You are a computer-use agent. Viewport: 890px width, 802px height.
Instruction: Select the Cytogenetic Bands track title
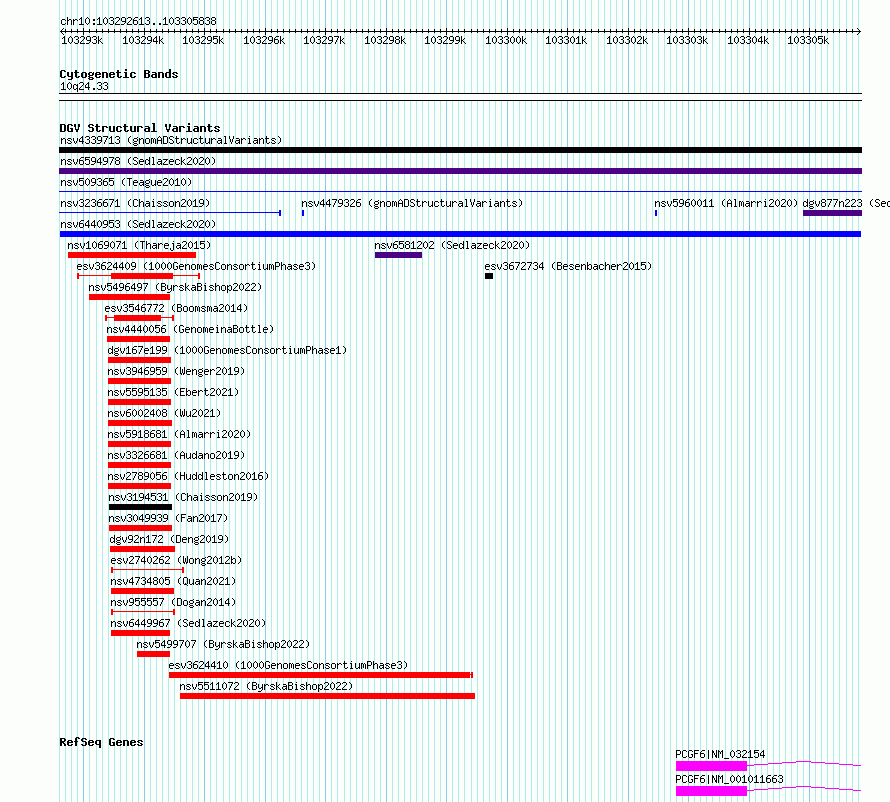[119, 74]
